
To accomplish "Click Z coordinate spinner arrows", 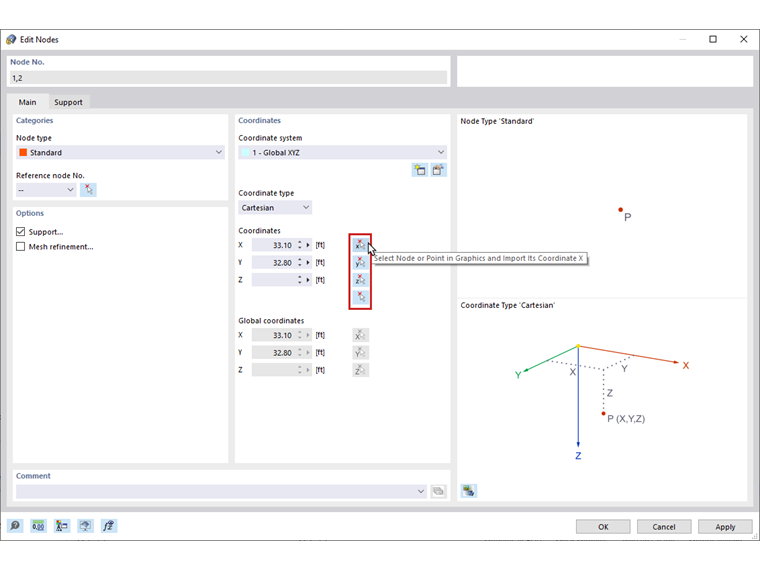I will [x=300, y=280].
